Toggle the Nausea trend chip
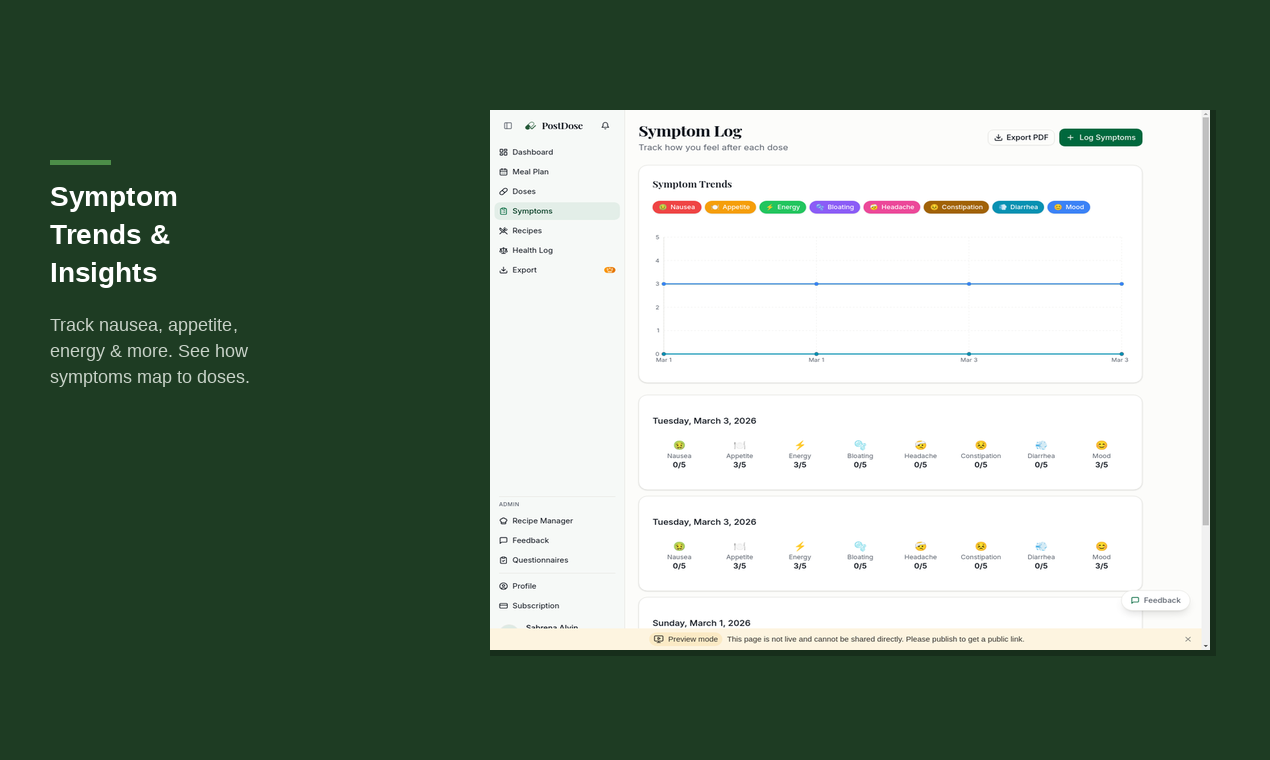Image resolution: width=1270 pixels, height=760 pixels. (677, 207)
